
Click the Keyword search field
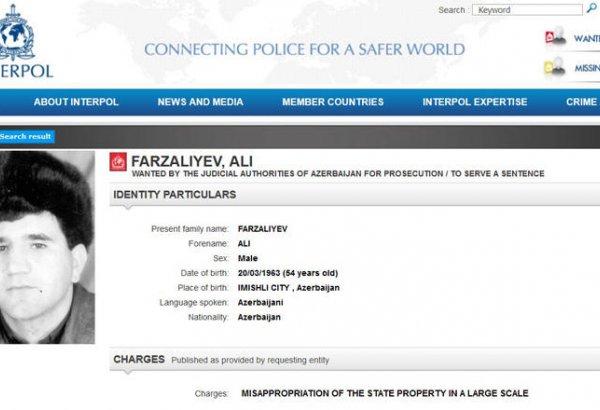tap(527, 10)
